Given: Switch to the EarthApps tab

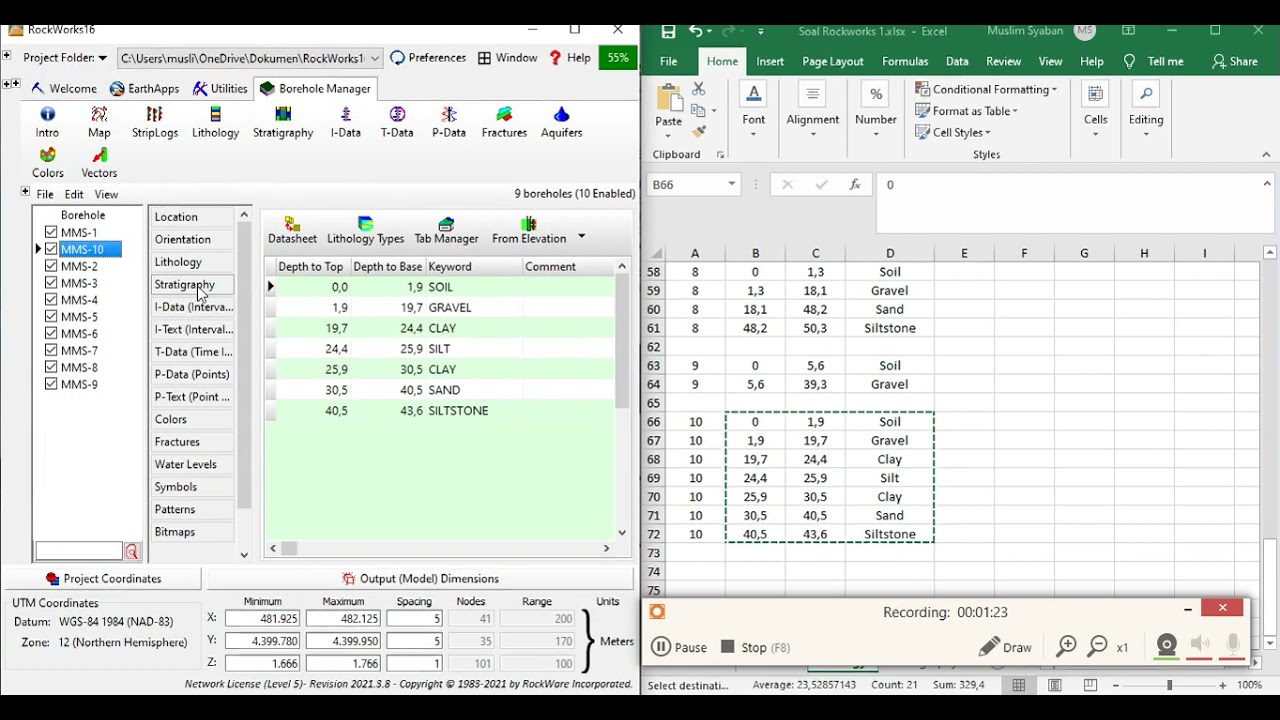Looking at the screenshot, I should 145,88.
